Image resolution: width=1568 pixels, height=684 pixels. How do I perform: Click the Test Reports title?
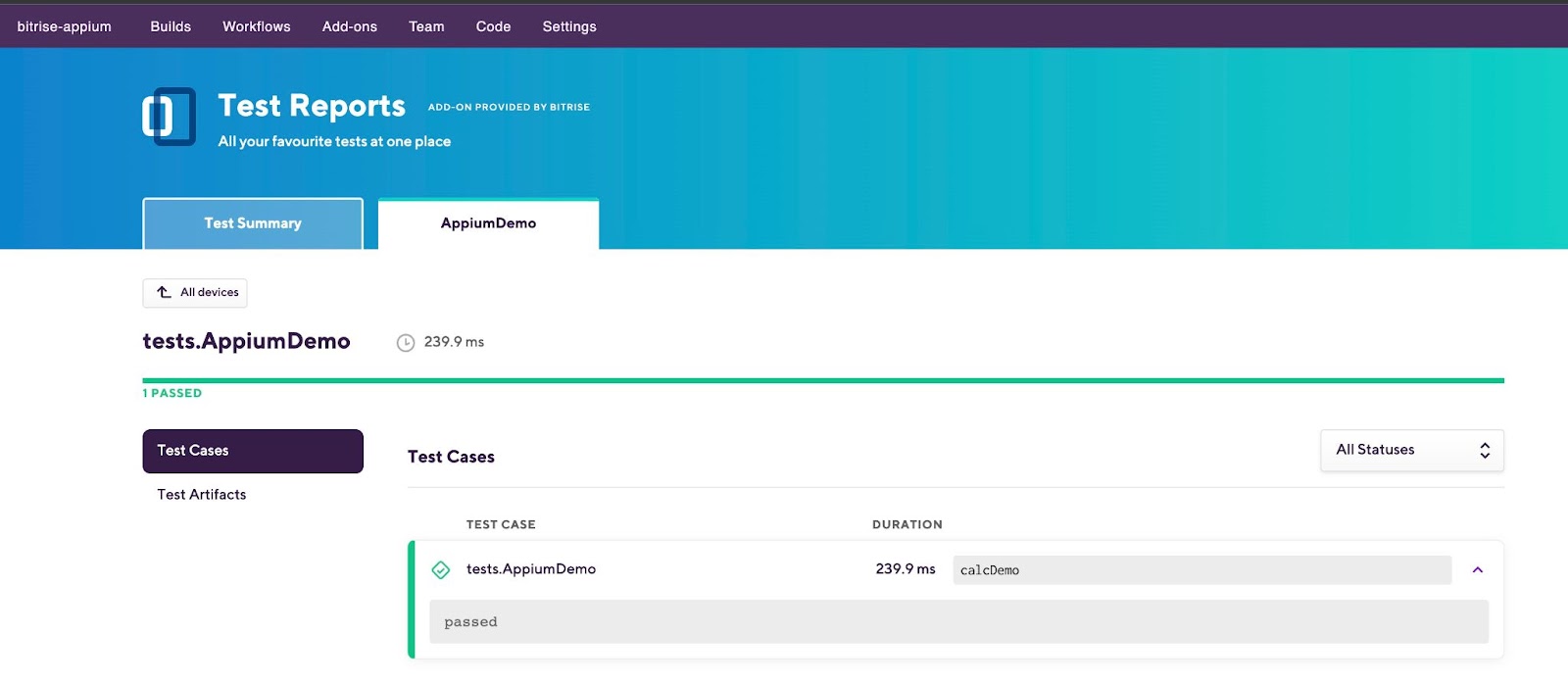(312, 106)
